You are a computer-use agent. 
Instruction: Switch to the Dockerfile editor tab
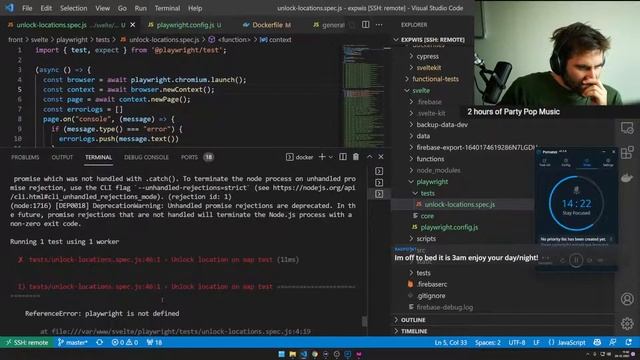click(267, 25)
